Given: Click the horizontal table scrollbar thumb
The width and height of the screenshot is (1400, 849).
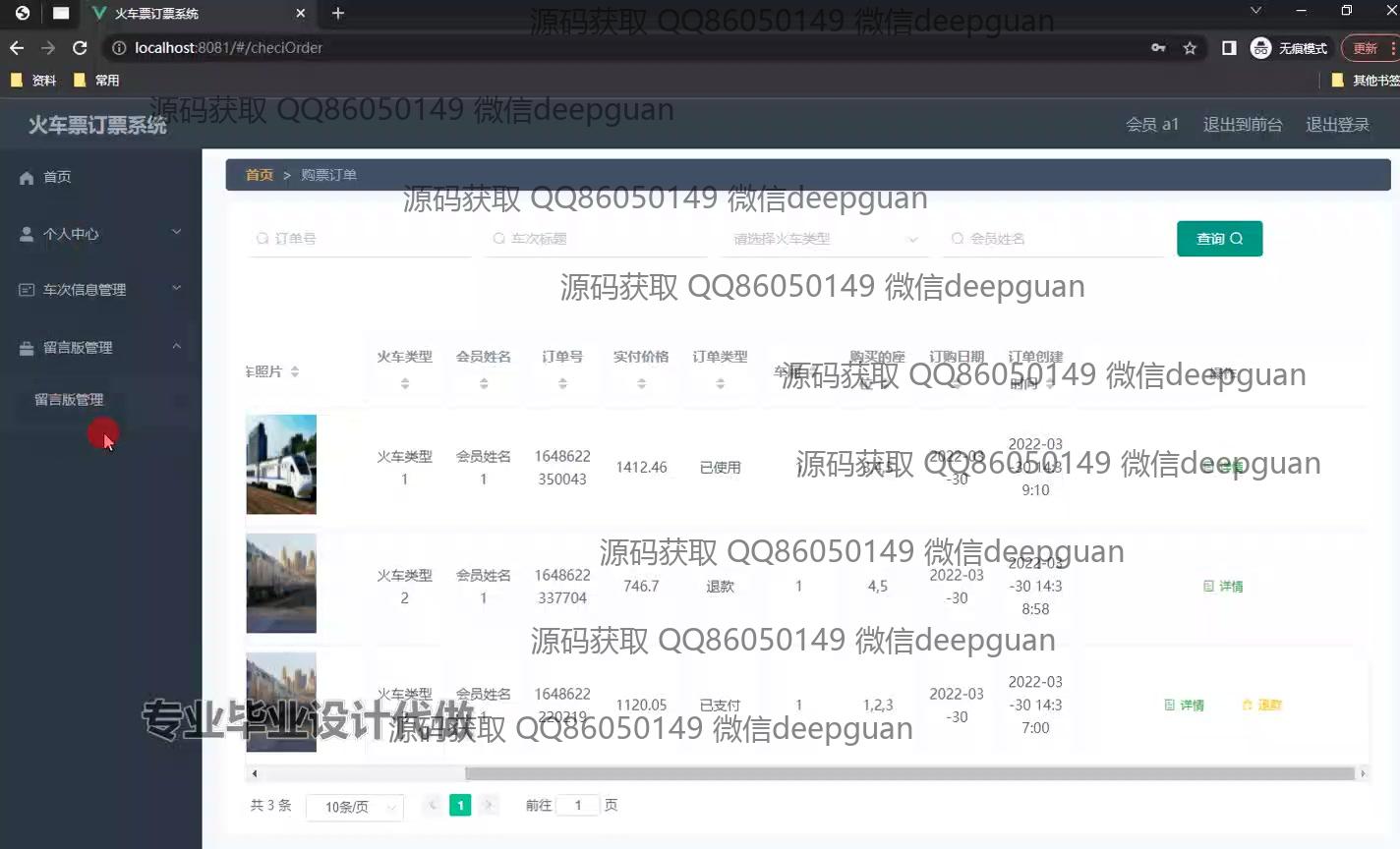Looking at the screenshot, I should click(909, 773).
